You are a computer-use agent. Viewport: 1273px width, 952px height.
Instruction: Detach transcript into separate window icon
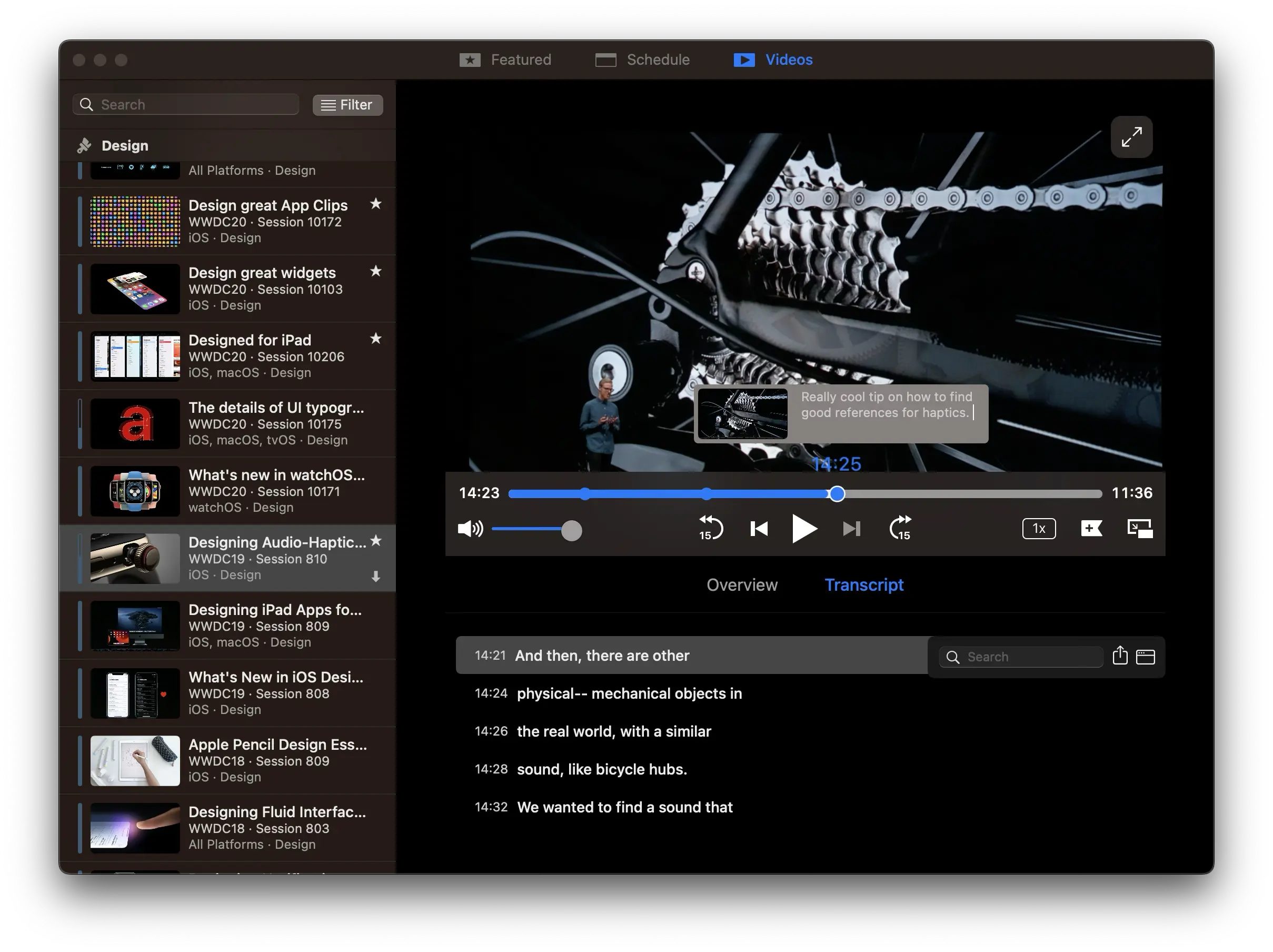click(x=1145, y=657)
